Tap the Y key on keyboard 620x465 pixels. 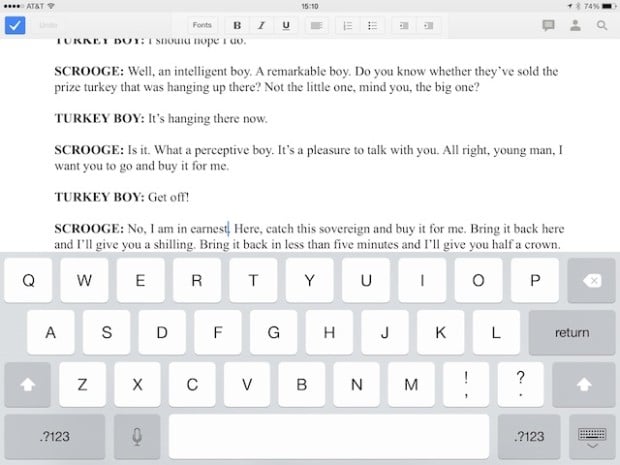click(310, 281)
